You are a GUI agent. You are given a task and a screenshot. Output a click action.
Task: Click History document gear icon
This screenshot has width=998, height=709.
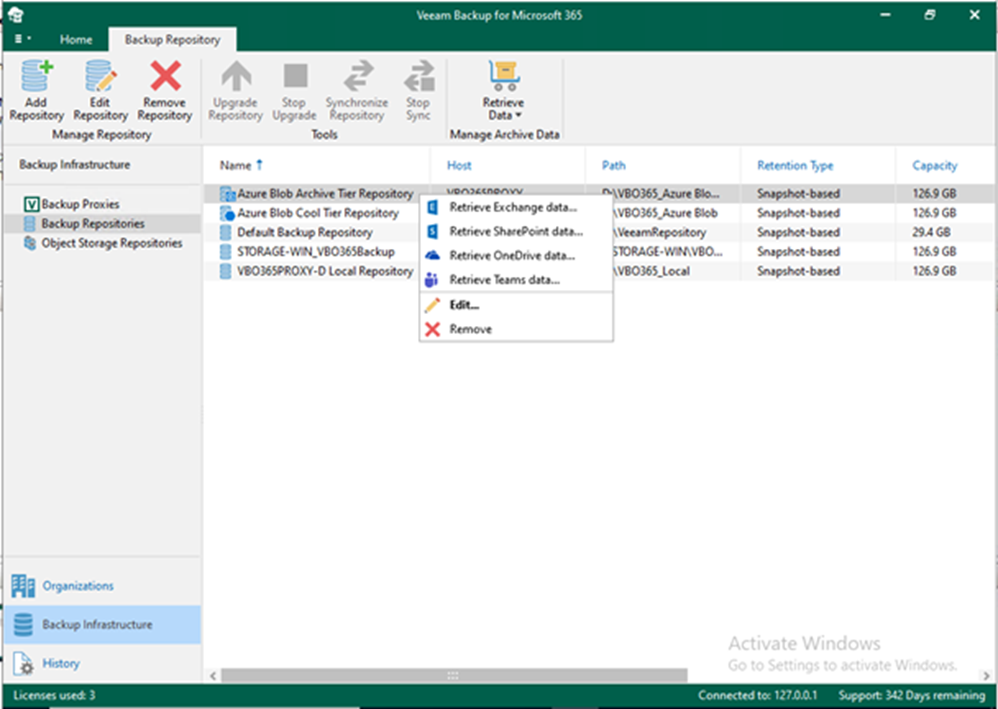(x=24, y=663)
